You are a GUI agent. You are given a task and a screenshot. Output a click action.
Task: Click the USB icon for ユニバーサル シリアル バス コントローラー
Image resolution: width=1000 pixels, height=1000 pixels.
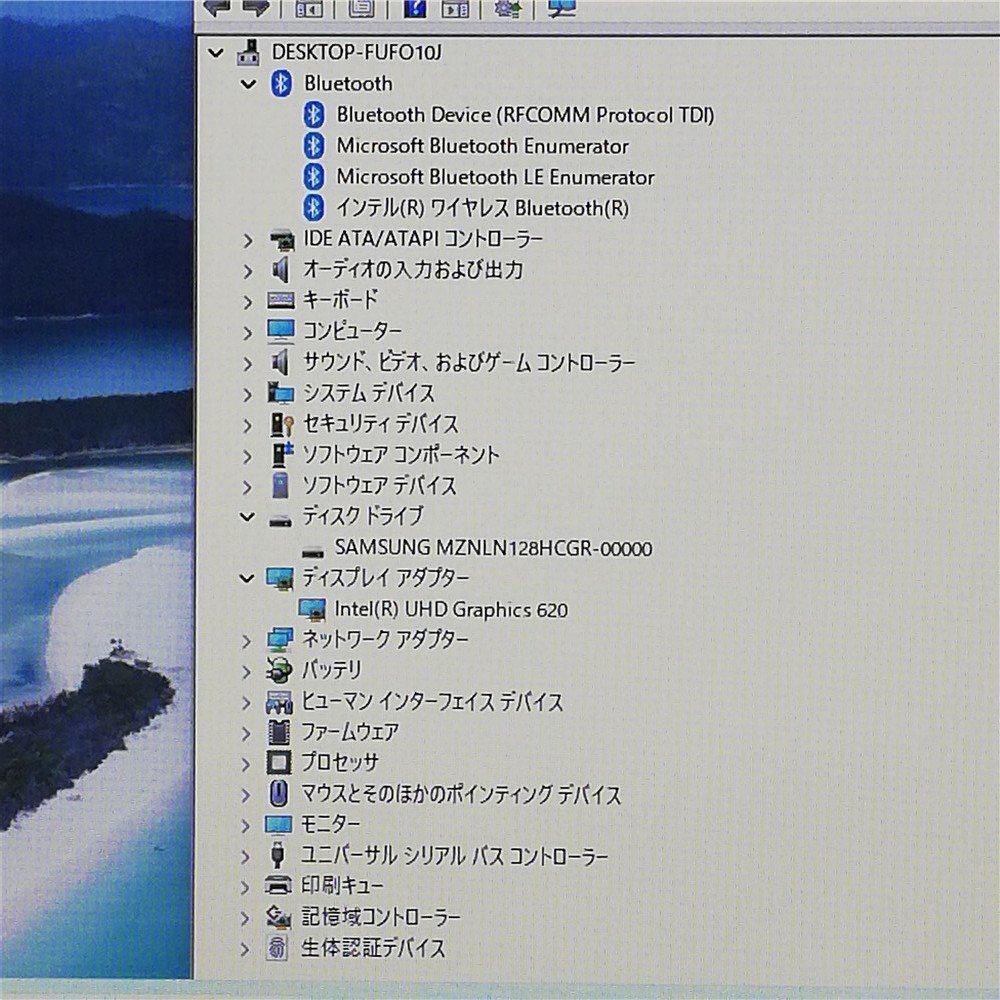tap(277, 854)
